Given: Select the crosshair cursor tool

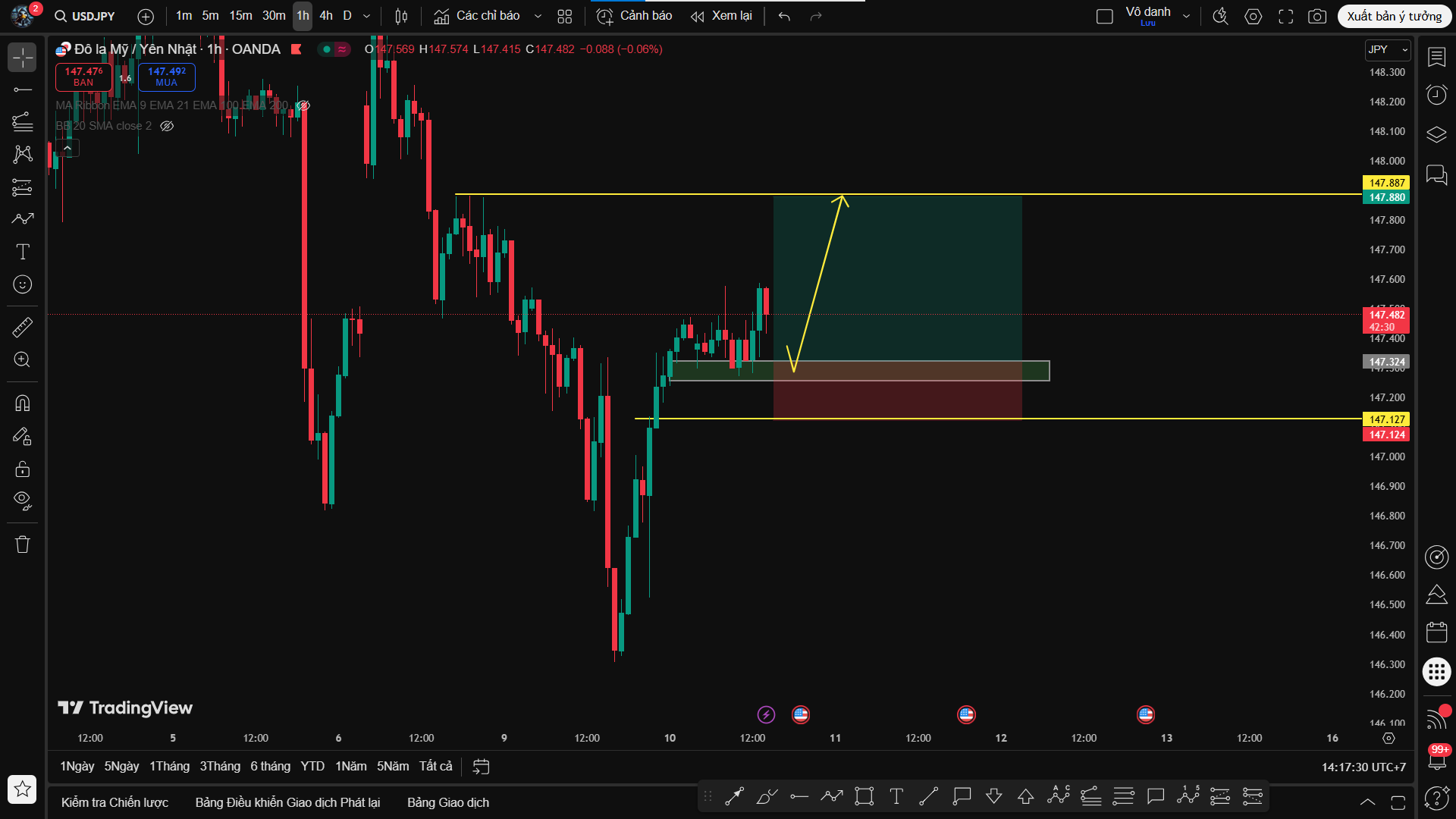Looking at the screenshot, I should [x=23, y=58].
